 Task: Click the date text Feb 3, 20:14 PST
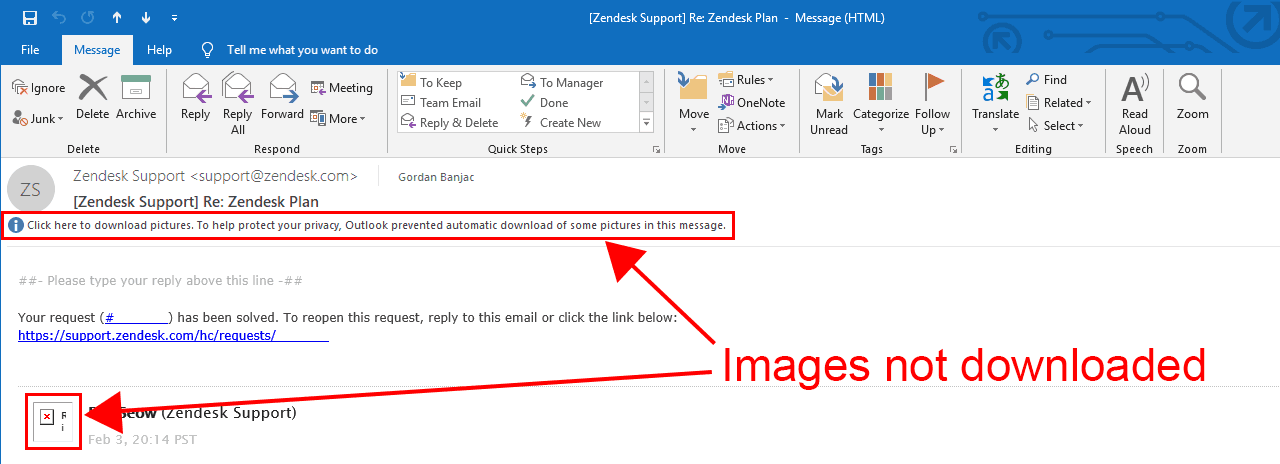[142, 439]
